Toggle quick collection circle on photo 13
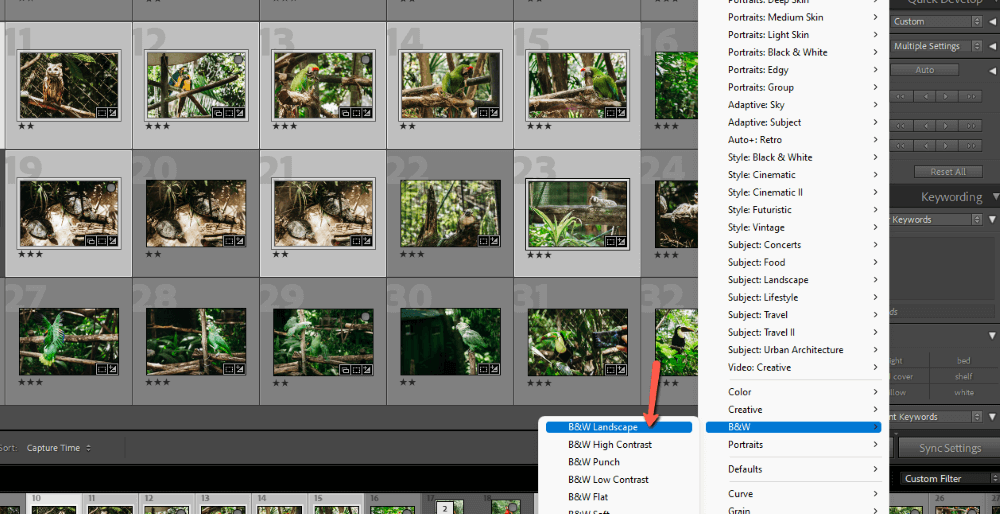This screenshot has height=514, width=1000. coord(365,59)
